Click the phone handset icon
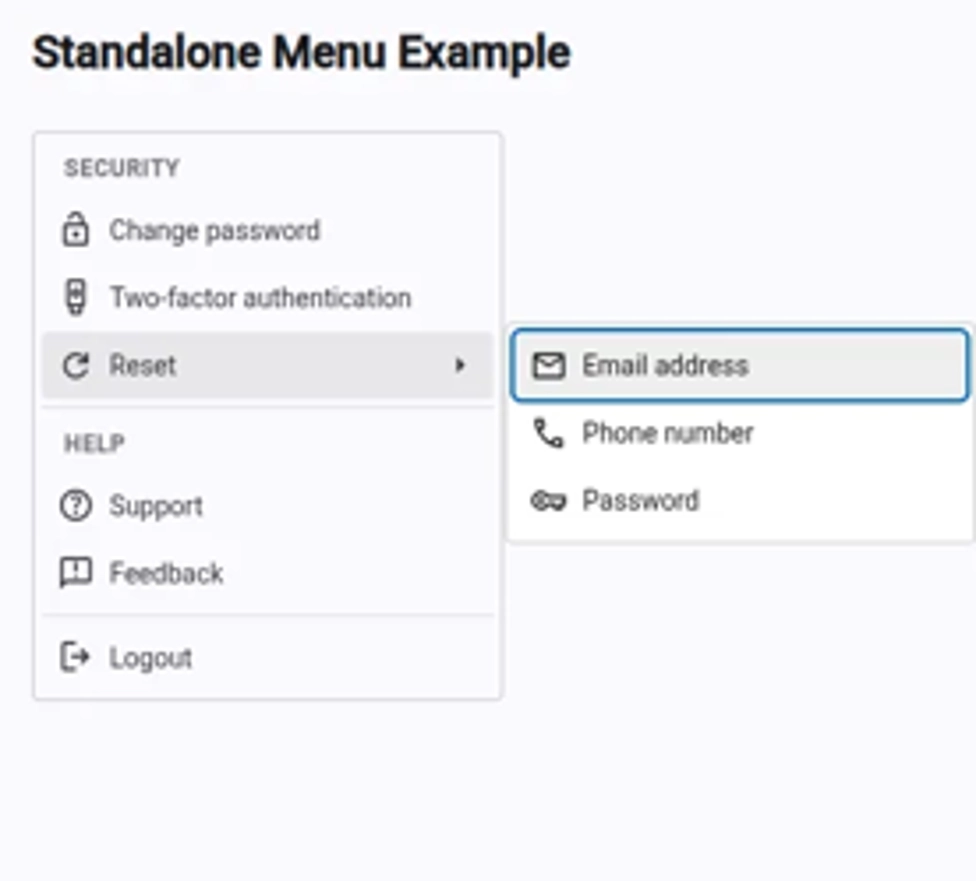The width and height of the screenshot is (977, 881). point(548,434)
